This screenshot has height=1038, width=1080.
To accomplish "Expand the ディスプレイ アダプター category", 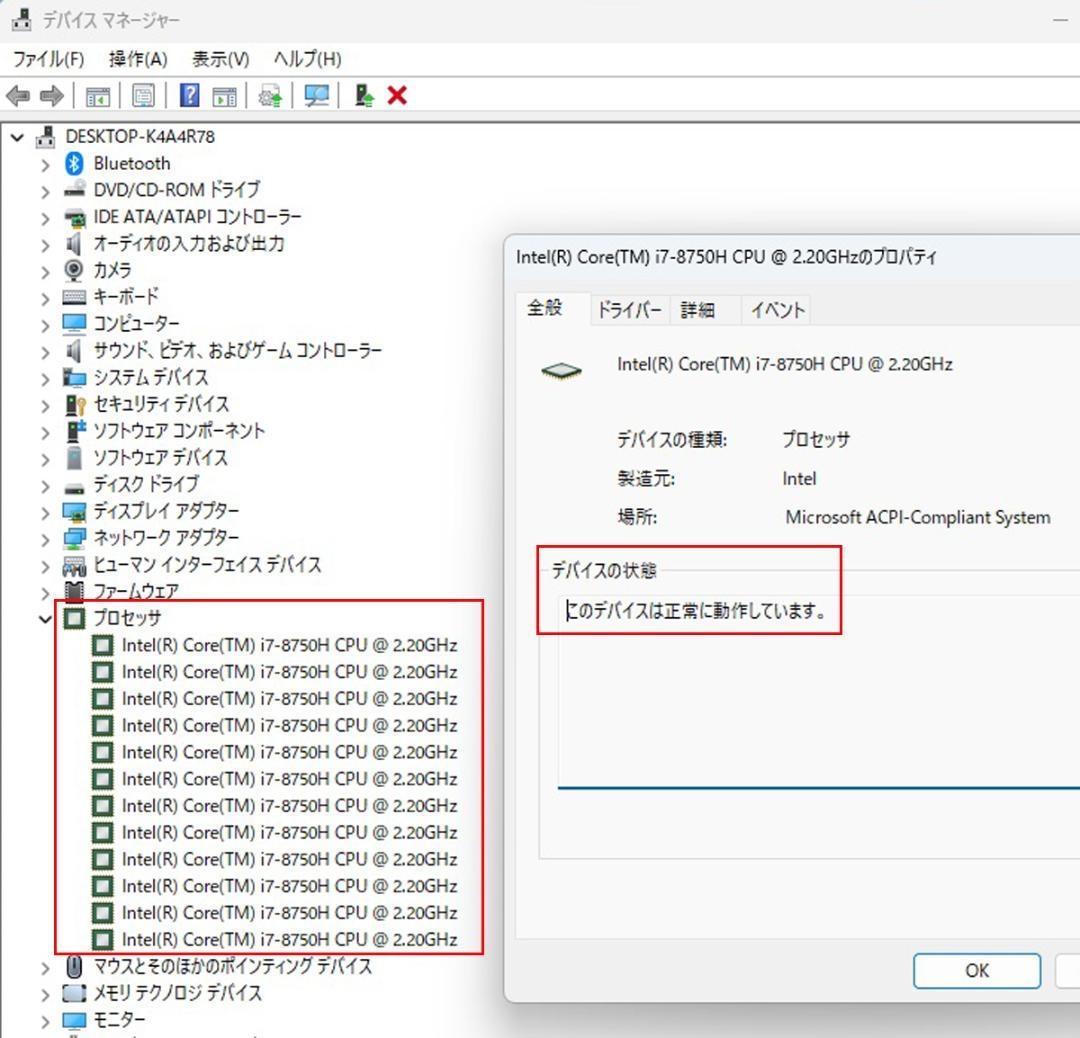I will pyautogui.click(x=45, y=510).
